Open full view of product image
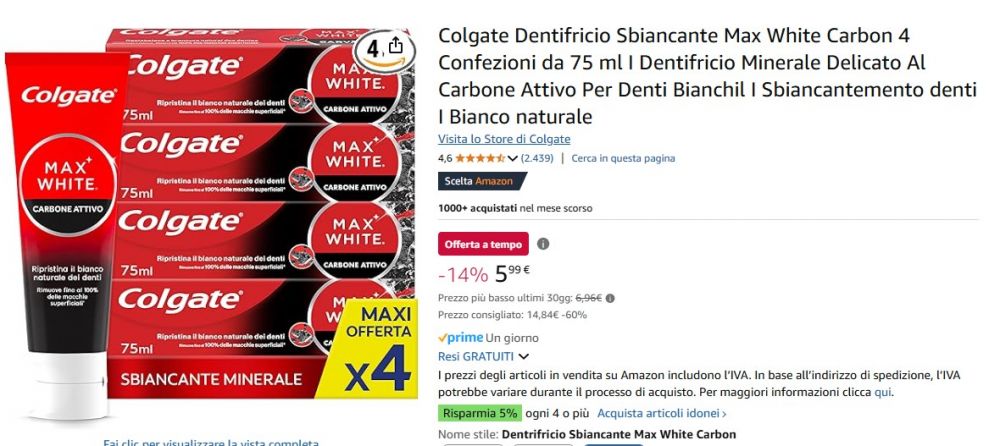Screen dimensions: 1000x446 coord(210,442)
